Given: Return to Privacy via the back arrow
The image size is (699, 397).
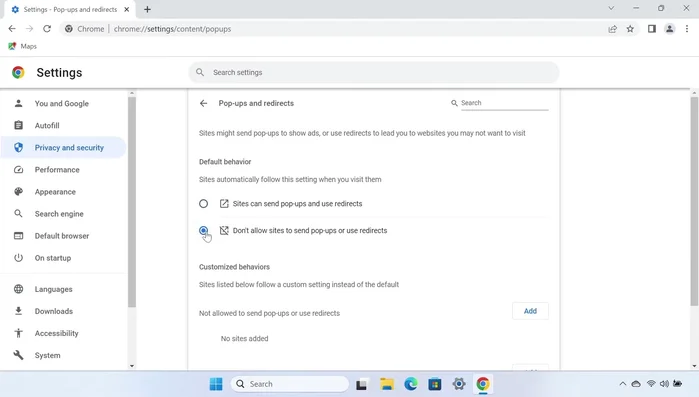Looking at the screenshot, I should 203,103.
